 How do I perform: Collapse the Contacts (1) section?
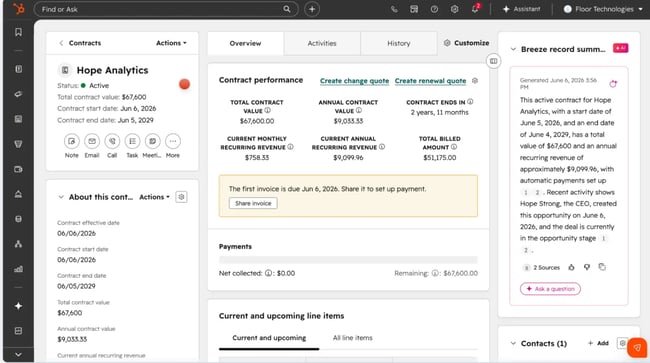point(513,343)
